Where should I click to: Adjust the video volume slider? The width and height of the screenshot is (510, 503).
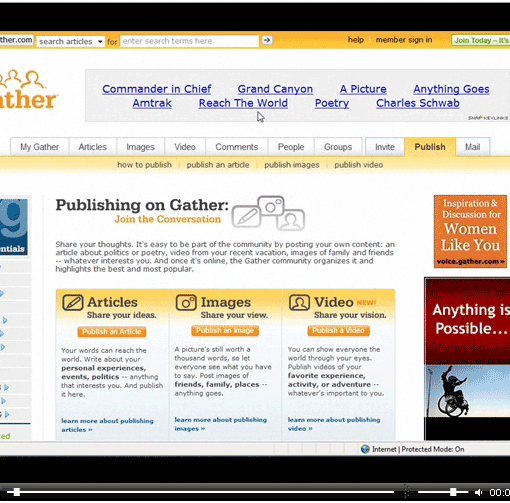tap(453, 492)
